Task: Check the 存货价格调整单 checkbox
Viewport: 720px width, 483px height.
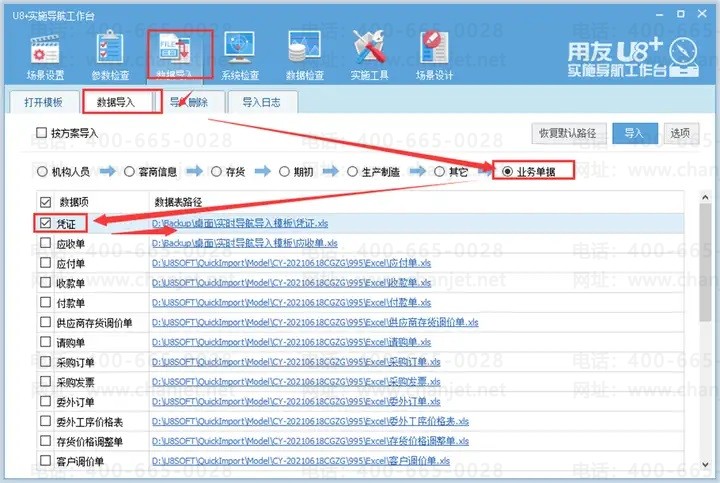Action: click(x=45, y=441)
